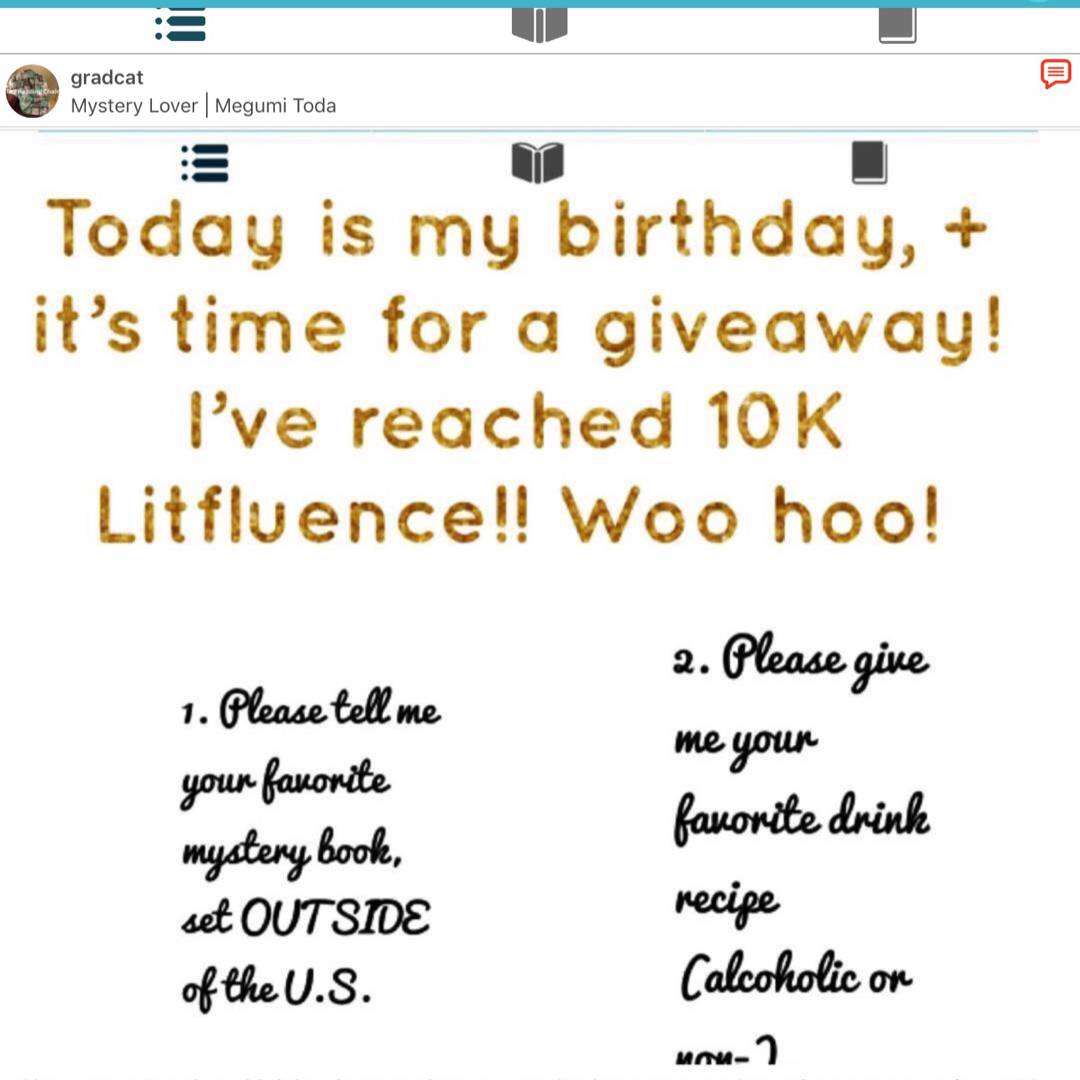Select the open book icon in top bar
The height and width of the screenshot is (1080, 1080).
(539, 25)
